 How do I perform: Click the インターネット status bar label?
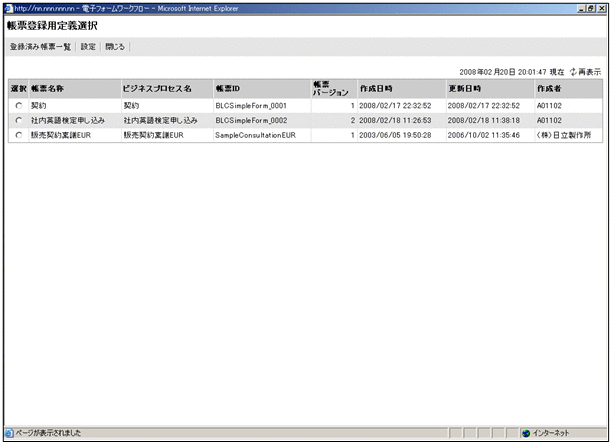[551, 433]
